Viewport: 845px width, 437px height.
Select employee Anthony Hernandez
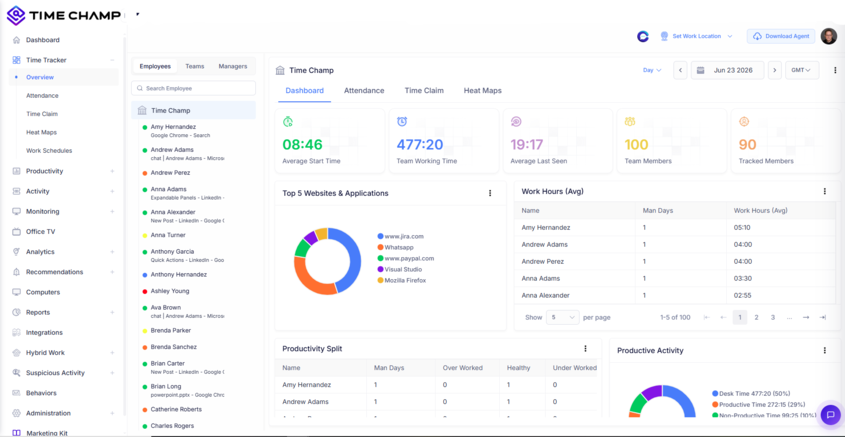pos(178,275)
